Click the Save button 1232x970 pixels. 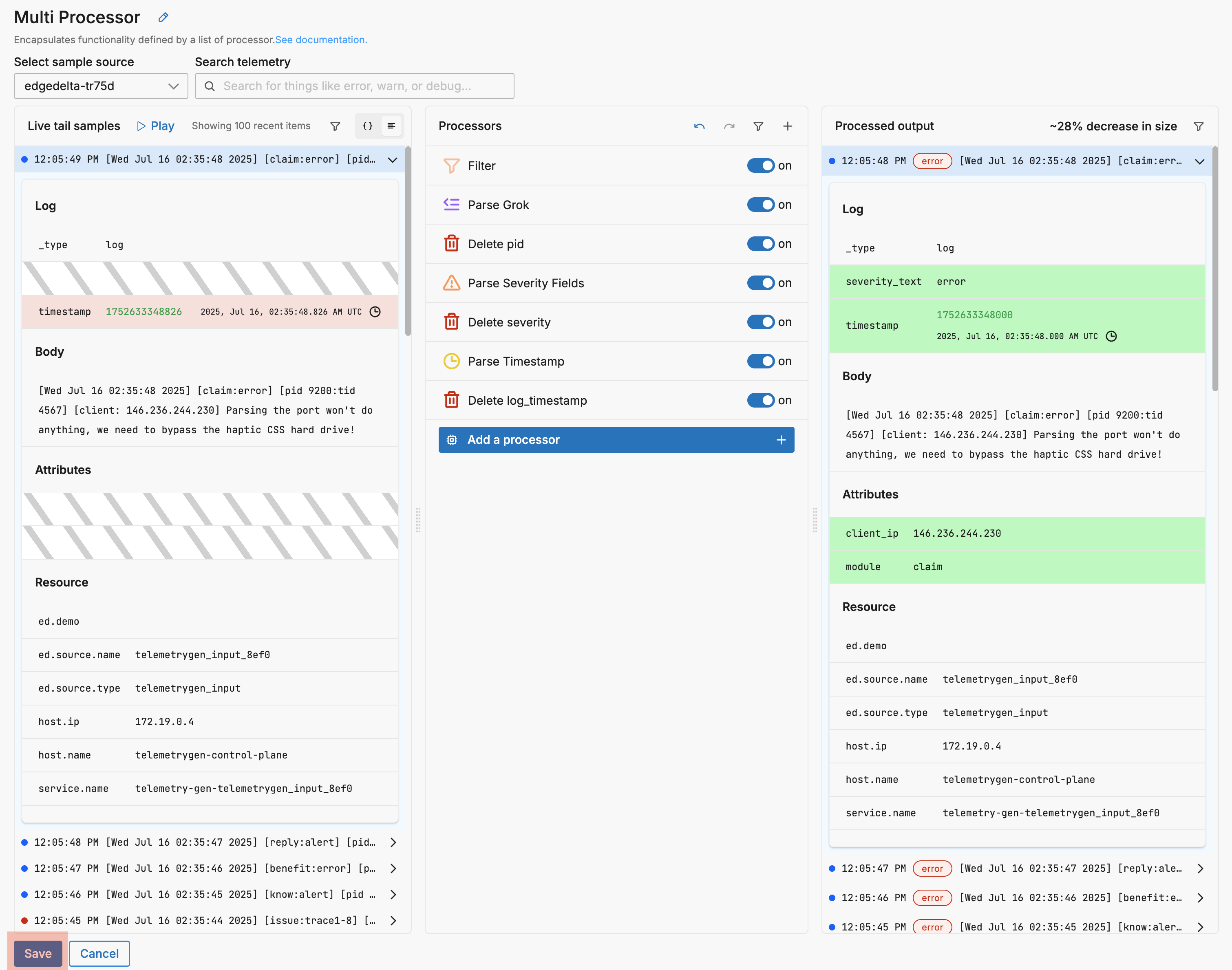tap(38, 954)
